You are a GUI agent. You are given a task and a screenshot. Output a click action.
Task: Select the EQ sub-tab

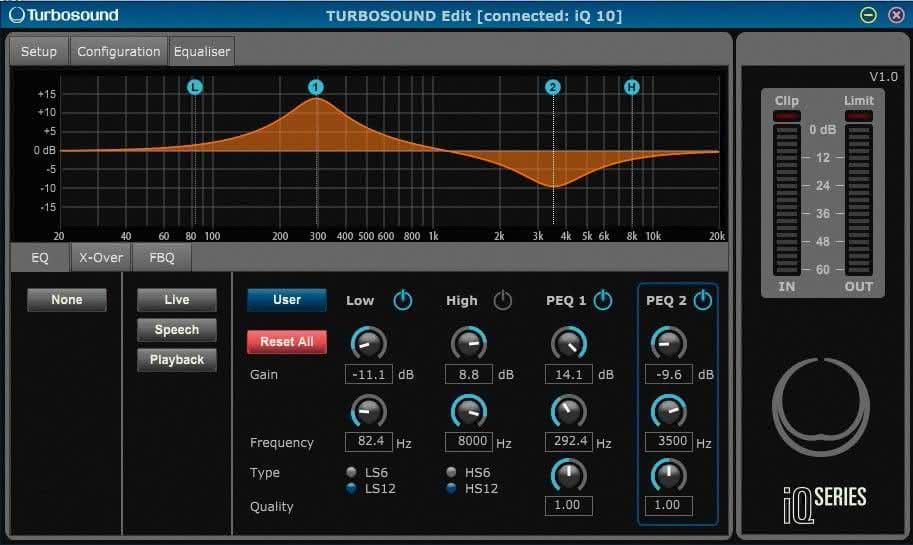40,257
